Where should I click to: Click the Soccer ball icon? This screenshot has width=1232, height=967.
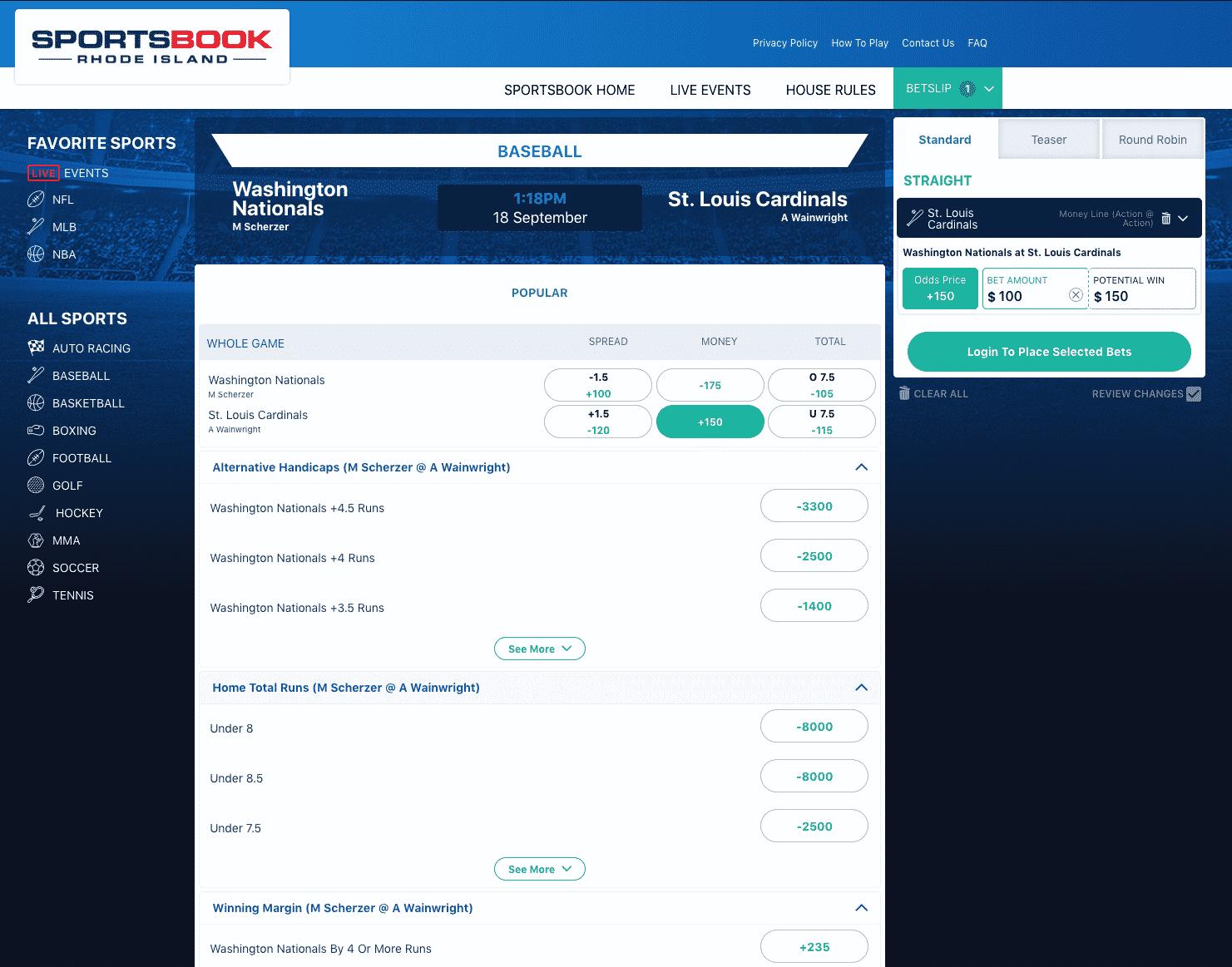coord(36,568)
